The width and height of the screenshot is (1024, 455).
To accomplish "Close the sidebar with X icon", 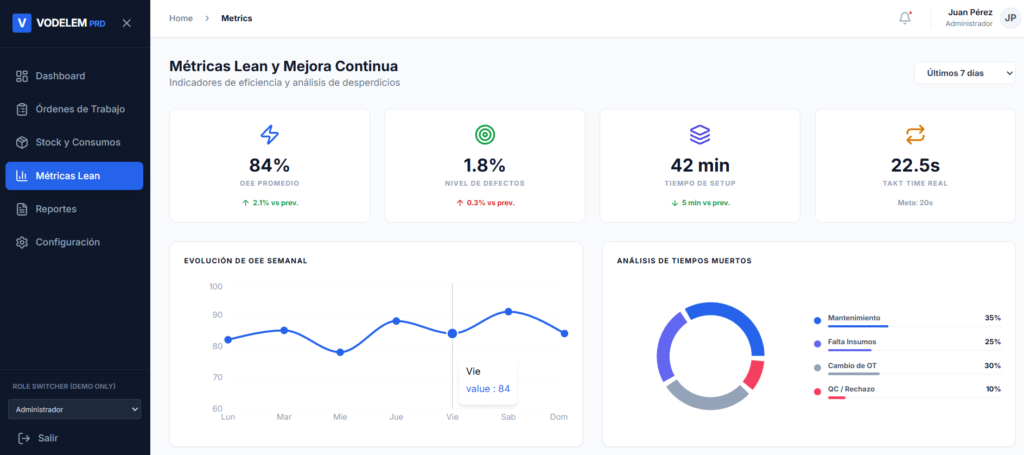I will pyautogui.click(x=126, y=23).
